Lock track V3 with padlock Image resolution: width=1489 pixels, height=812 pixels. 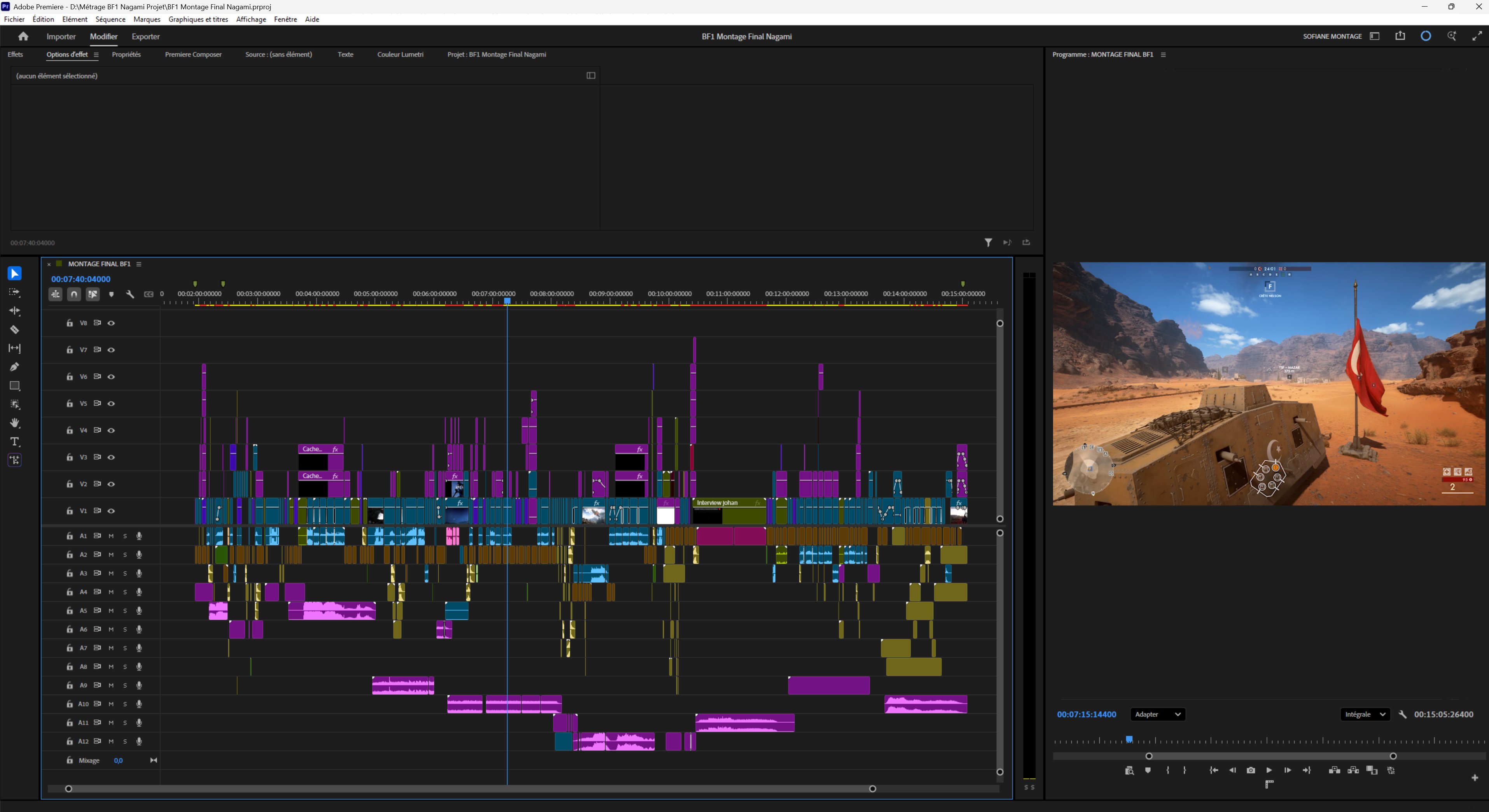coord(69,457)
